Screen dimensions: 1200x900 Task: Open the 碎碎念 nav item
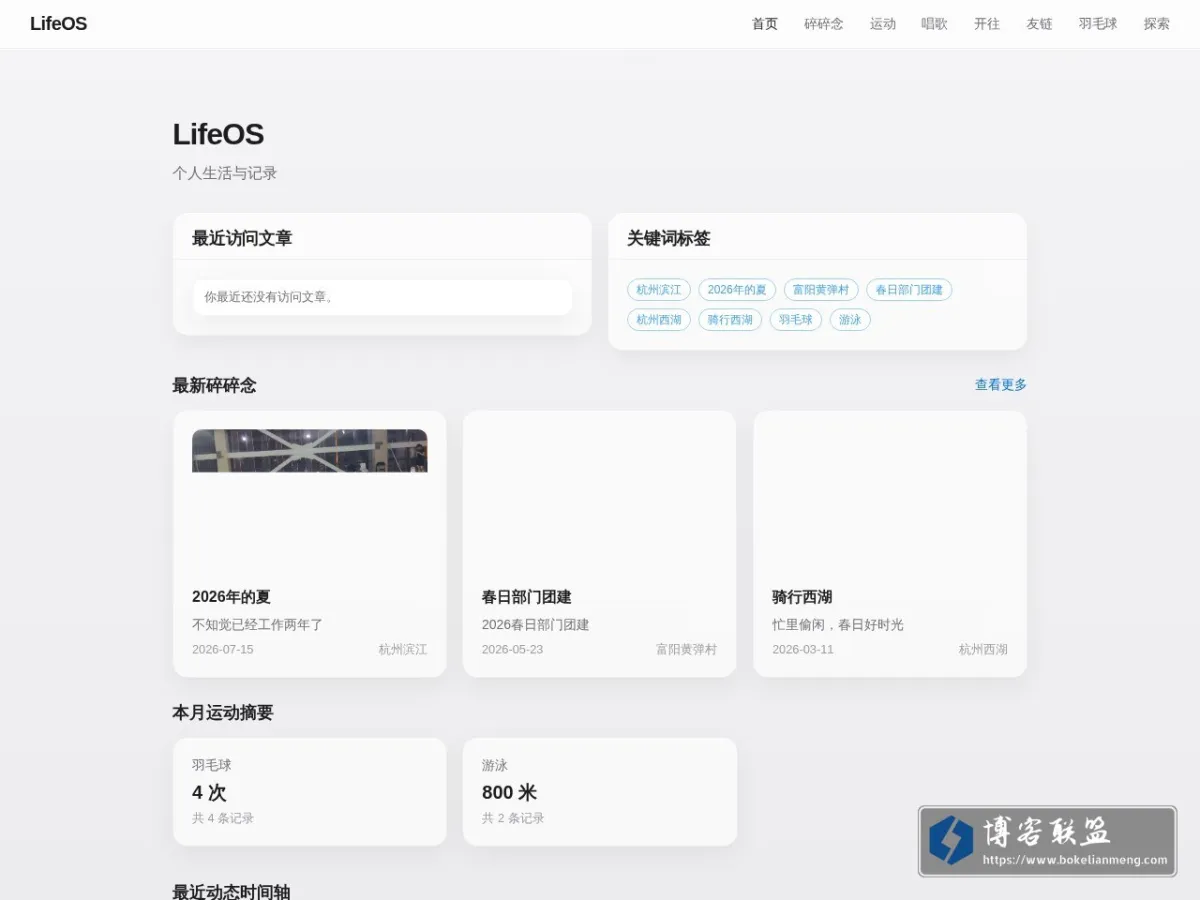tap(824, 24)
